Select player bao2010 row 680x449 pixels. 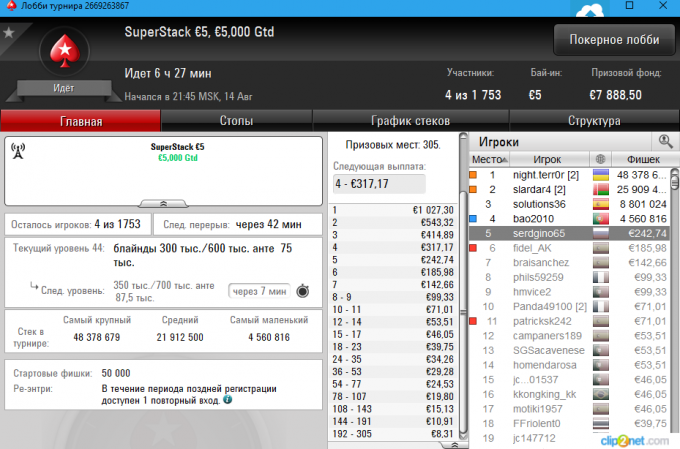coord(569,219)
